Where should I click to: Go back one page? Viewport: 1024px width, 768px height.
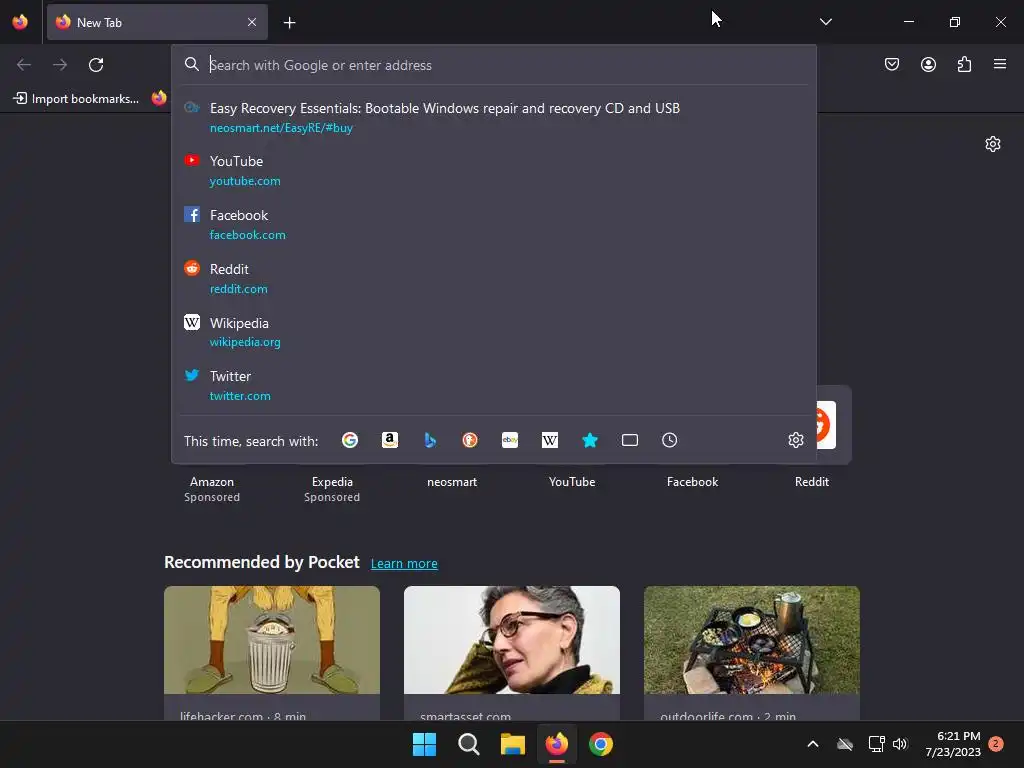(x=24, y=65)
